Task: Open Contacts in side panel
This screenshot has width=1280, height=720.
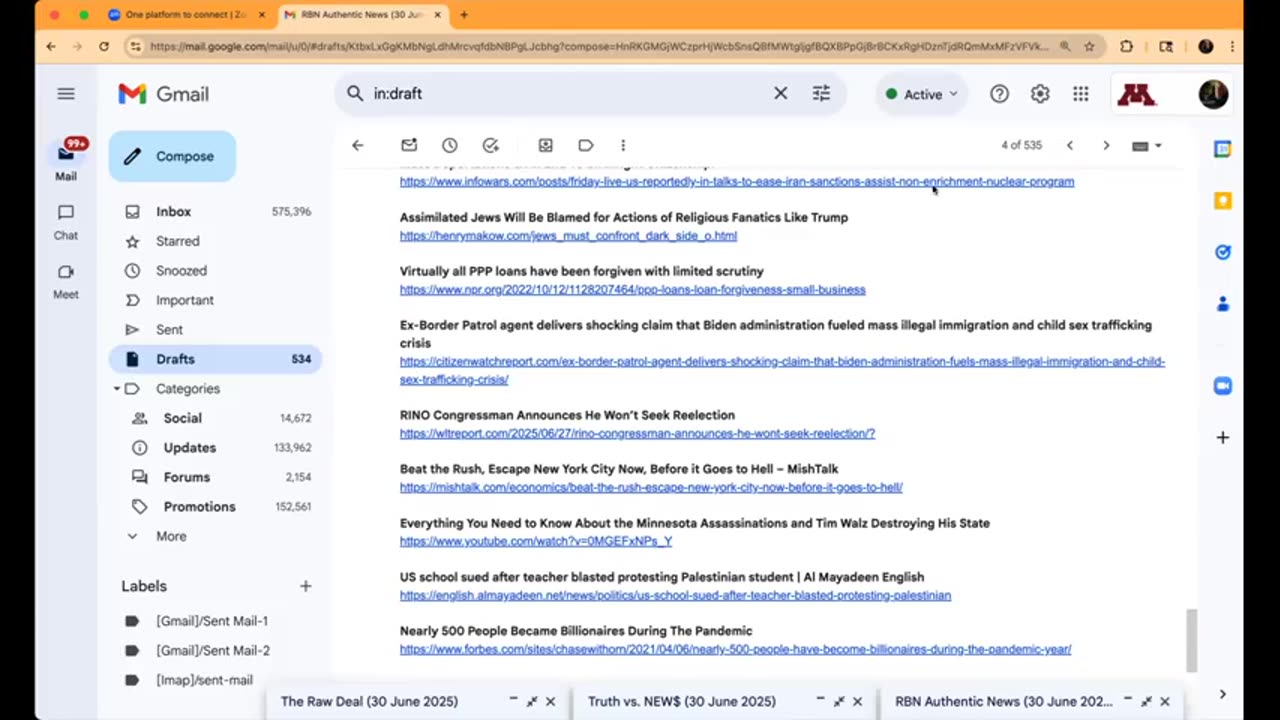Action: tap(1222, 304)
